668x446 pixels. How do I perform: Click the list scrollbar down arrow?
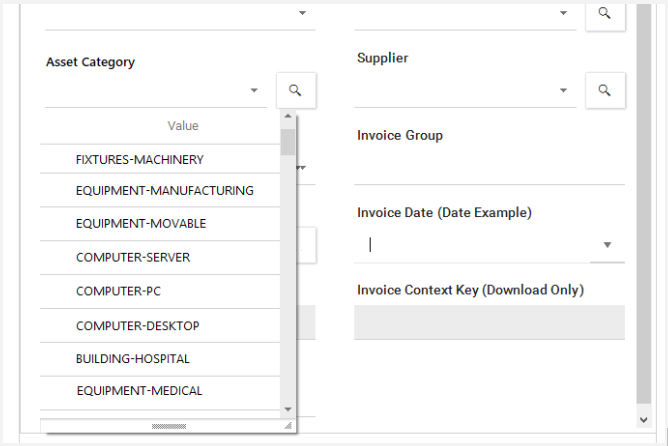point(288,409)
